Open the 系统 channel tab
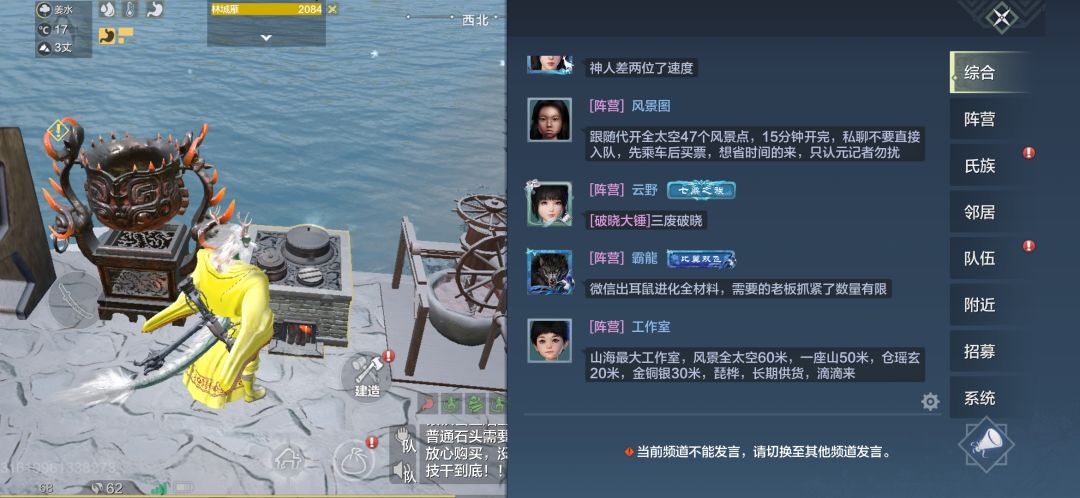The width and height of the screenshot is (1080, 498). pyautogui.click(x=979, y=397)
